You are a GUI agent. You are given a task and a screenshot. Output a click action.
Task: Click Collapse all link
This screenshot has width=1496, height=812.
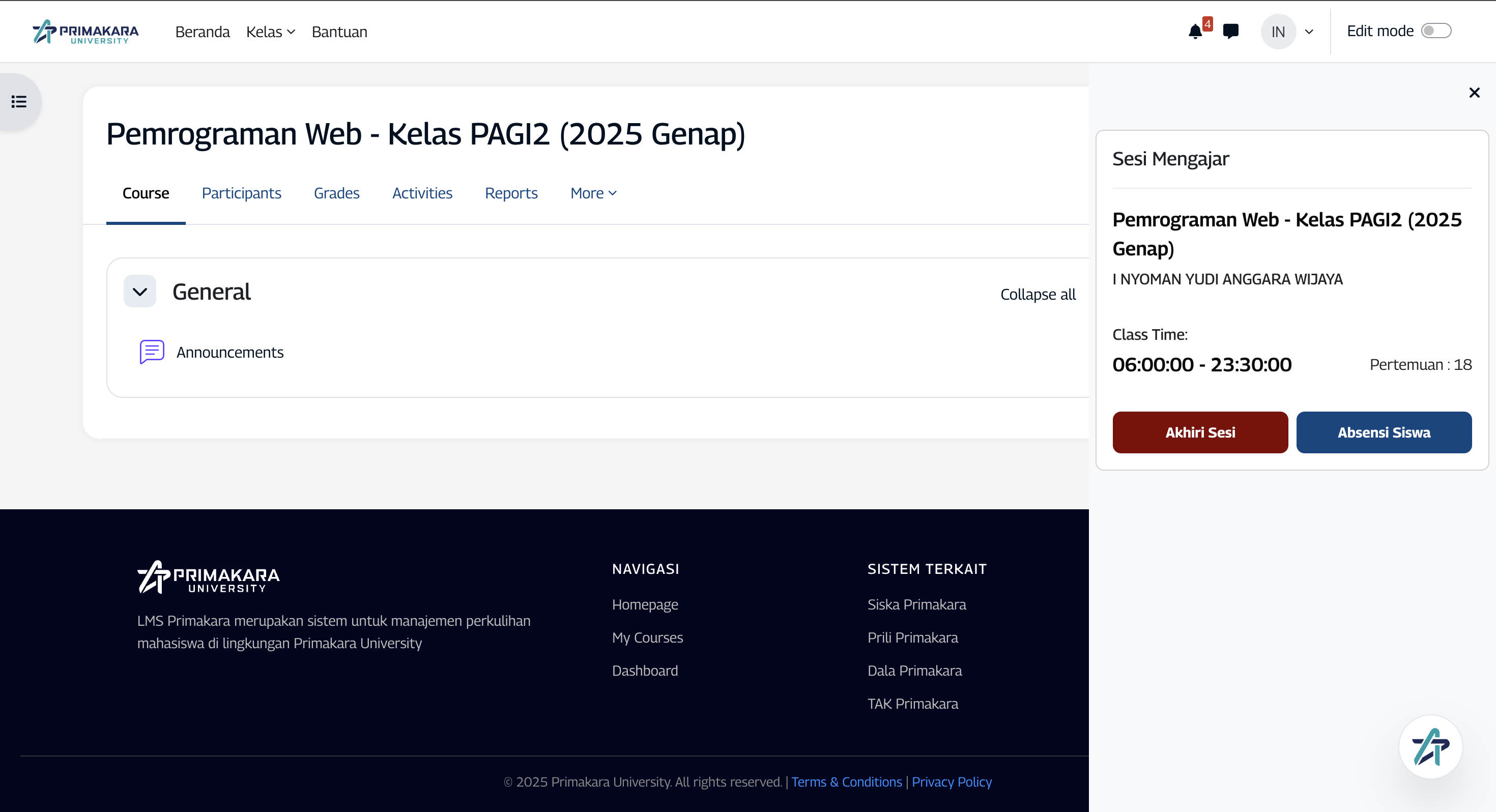tap(1038, 294)
